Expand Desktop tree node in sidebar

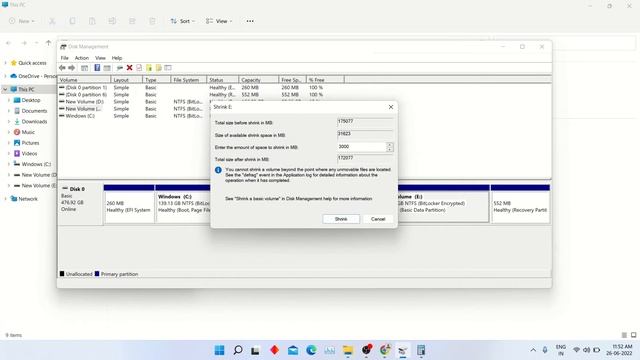click(x=9, y=100)
